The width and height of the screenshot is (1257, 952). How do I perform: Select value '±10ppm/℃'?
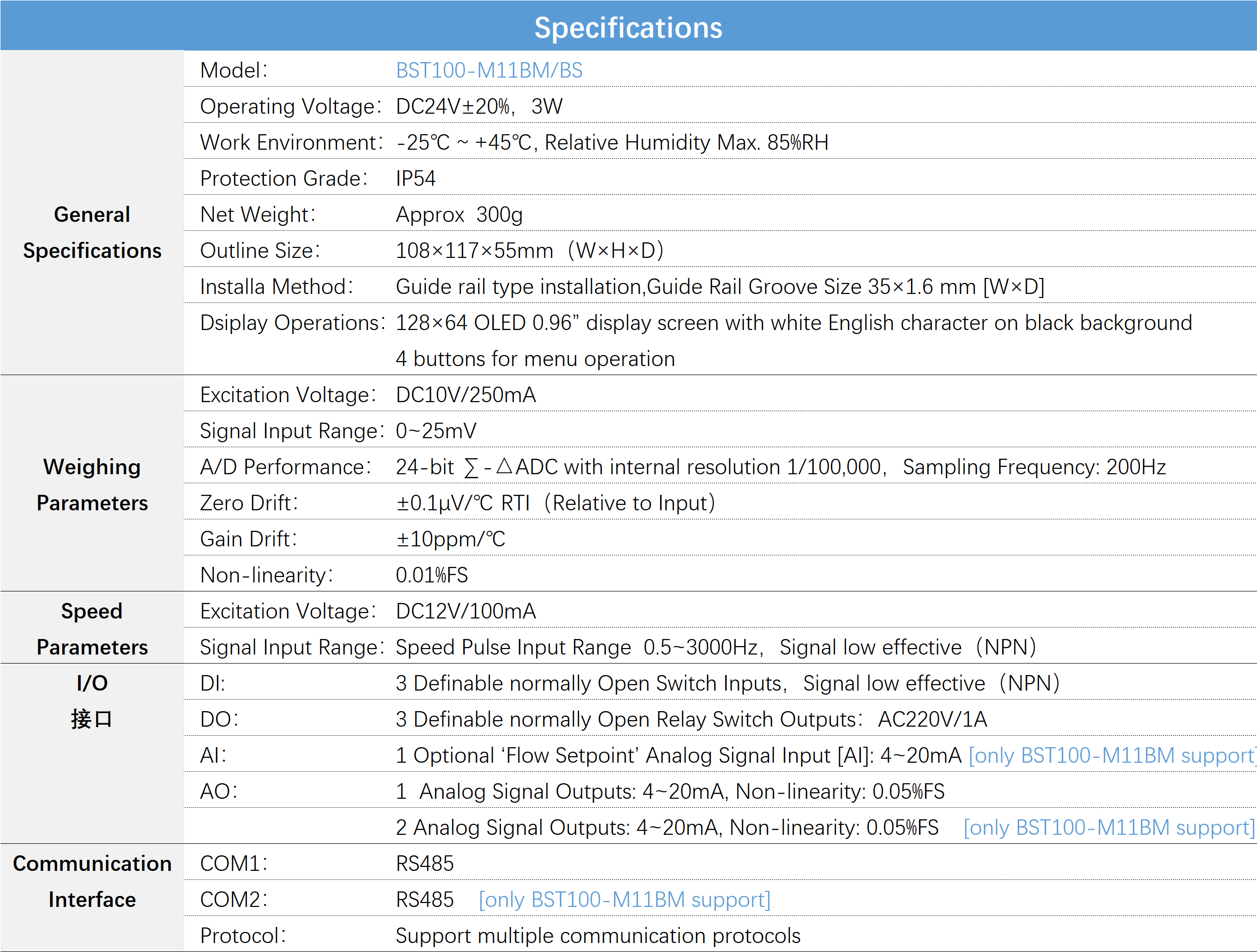[450, 539]
